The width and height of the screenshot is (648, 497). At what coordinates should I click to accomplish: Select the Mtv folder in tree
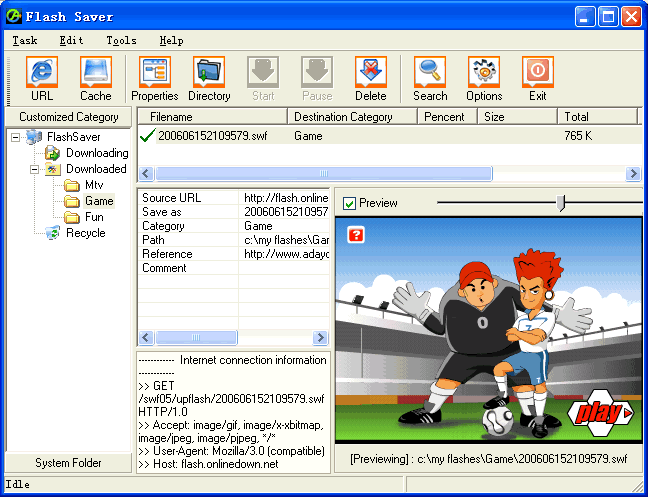[94, 185]
